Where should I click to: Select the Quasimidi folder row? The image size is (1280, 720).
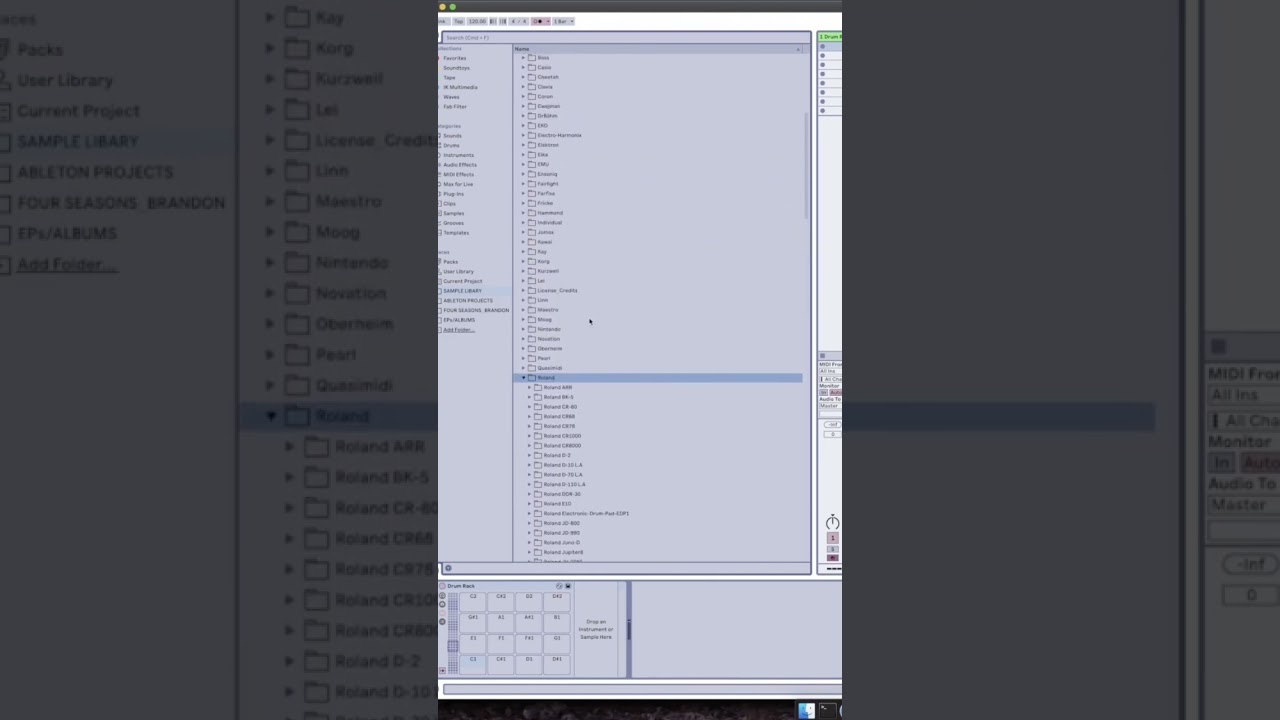tap(660, 368)
